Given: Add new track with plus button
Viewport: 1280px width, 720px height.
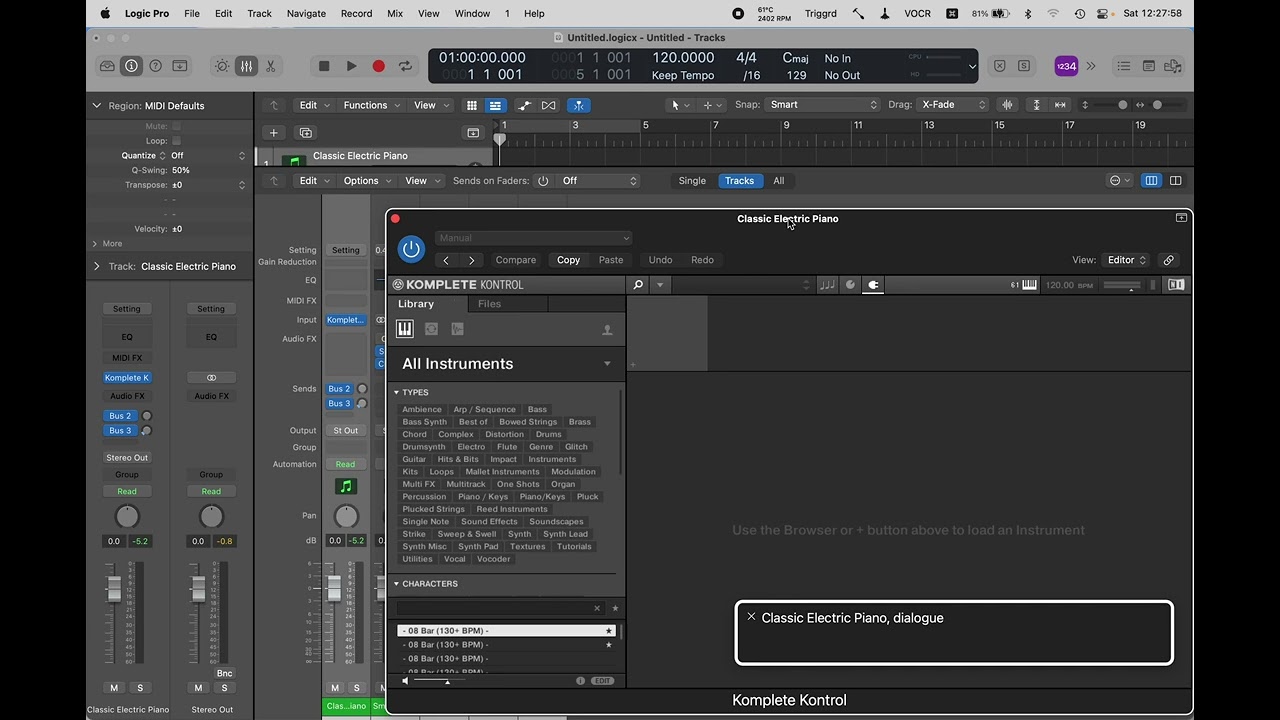Looking at the screenshot, I should (273, 133).
